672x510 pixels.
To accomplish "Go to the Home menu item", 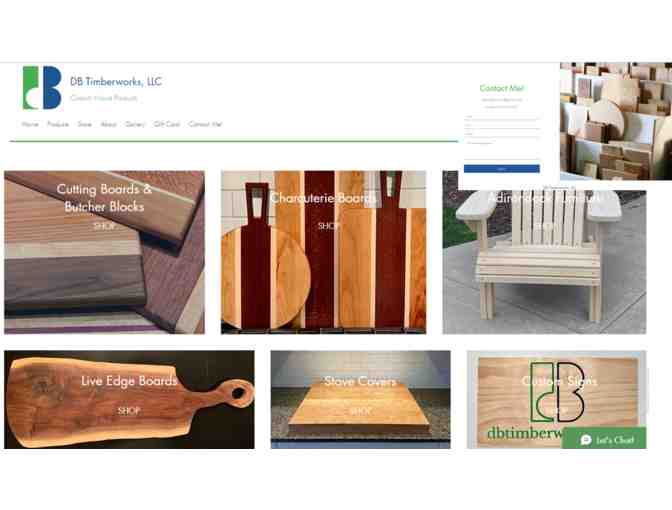I will (30, 124).
